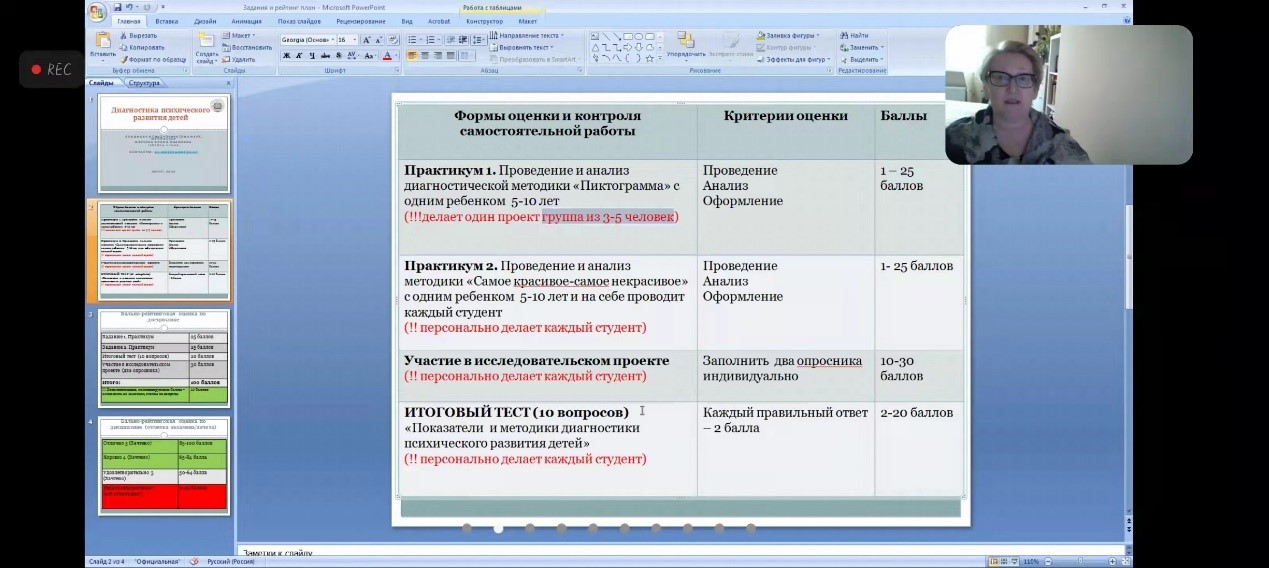This screenshot has height=568, width=1269.
Task: Increase list indent level
Action: (x=464, y=40)
